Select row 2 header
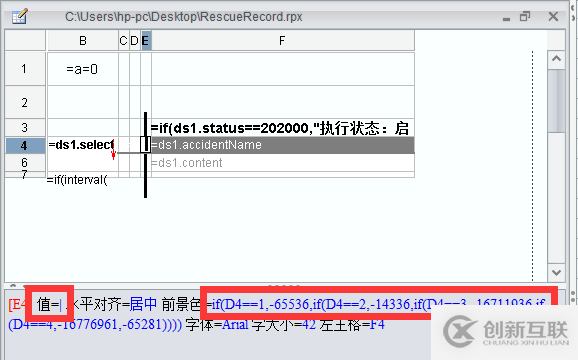Viewport: 578px width, 360px height. (25, 102)
